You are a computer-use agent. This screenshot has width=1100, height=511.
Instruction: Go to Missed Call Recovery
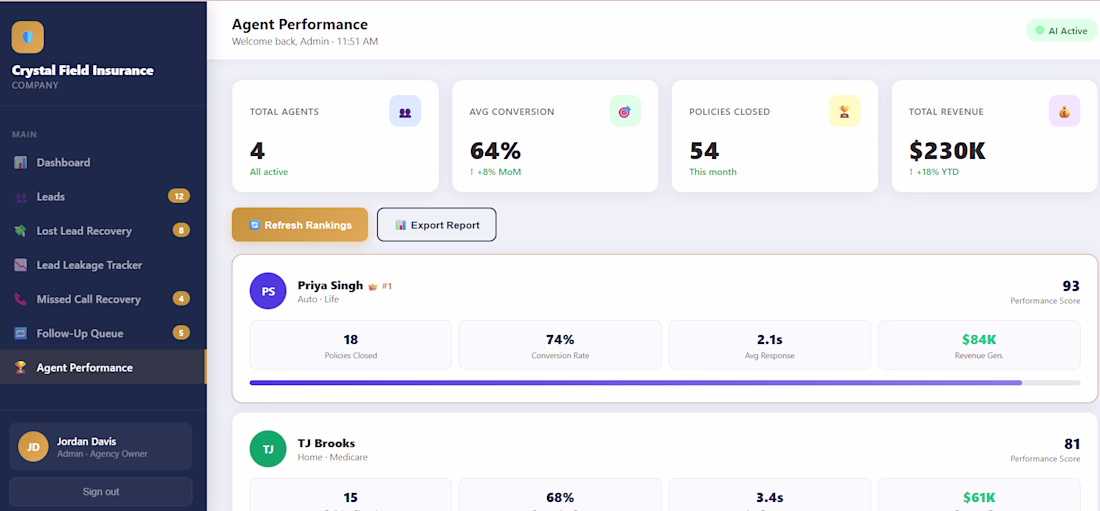click(x=102, y=299)
